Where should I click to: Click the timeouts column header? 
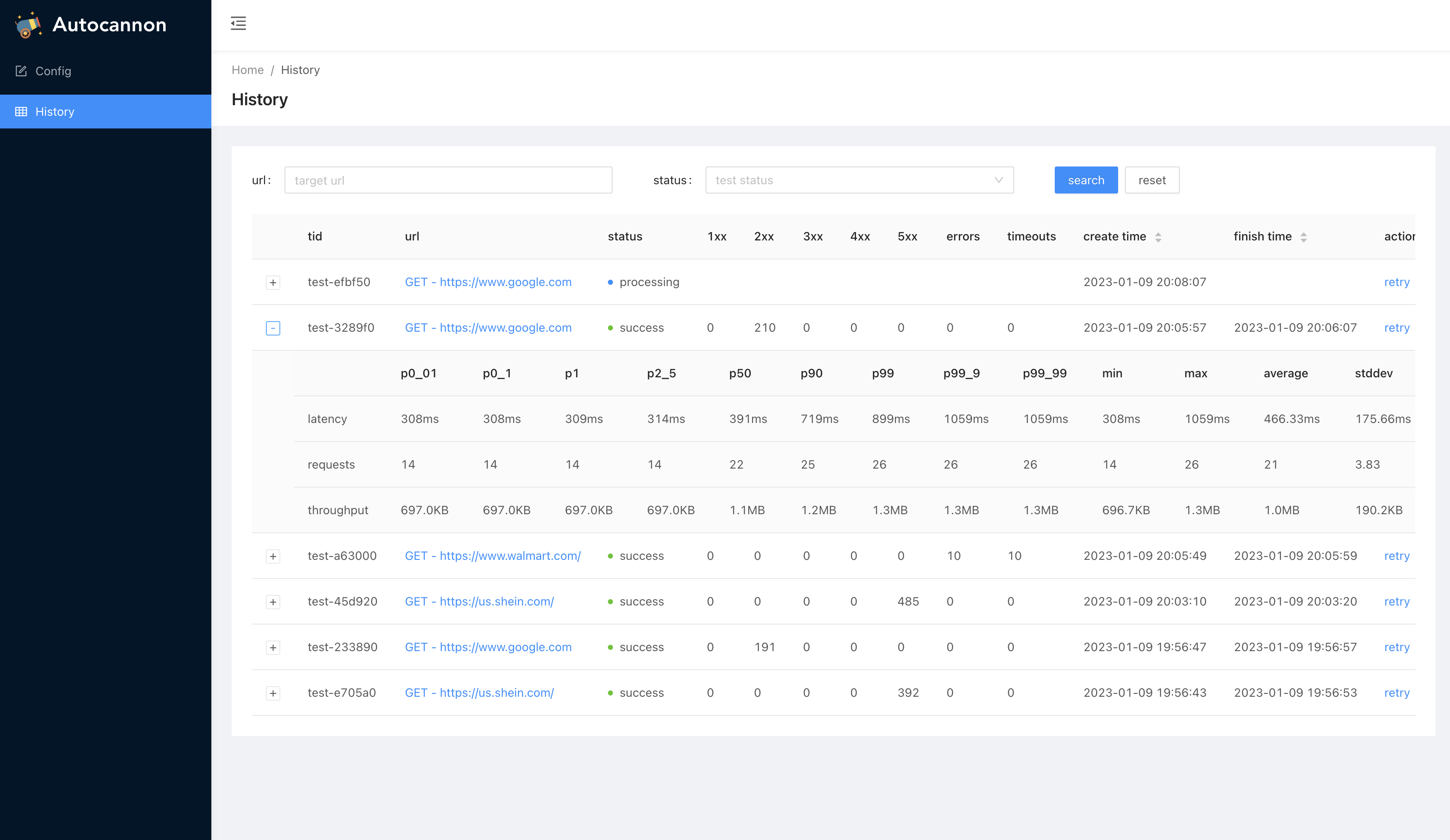(1031, 236)
